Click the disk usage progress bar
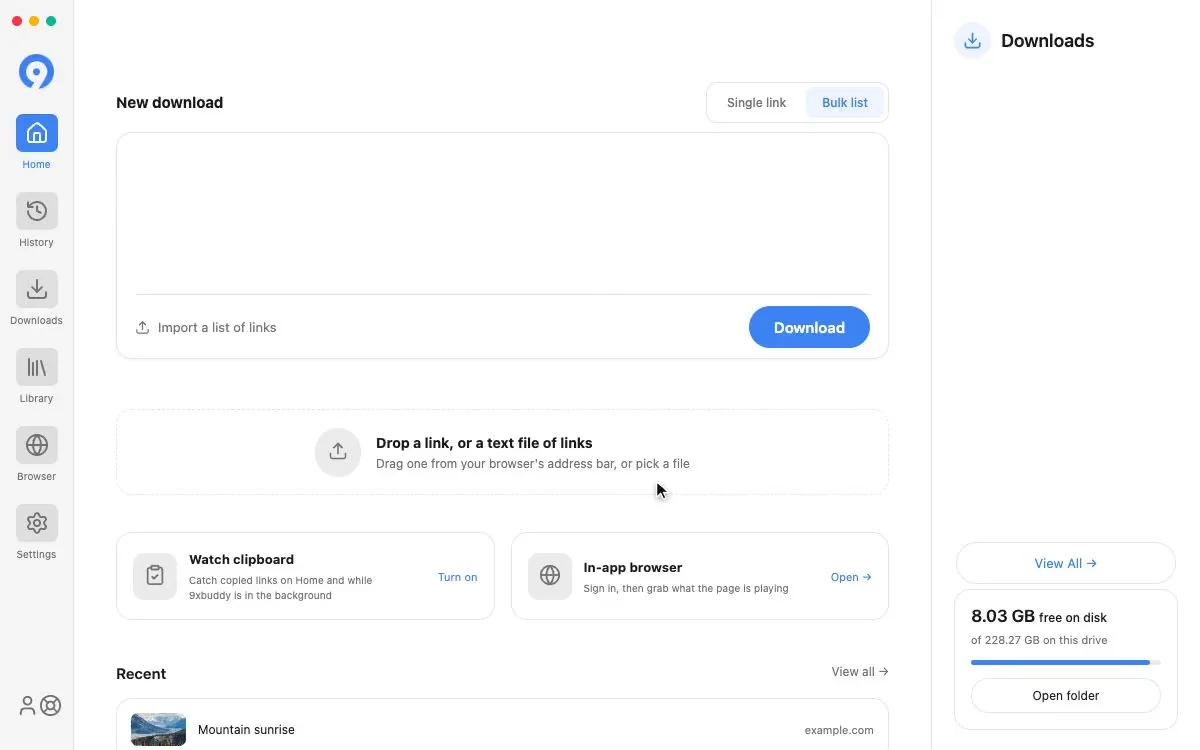 point(1066,662)
